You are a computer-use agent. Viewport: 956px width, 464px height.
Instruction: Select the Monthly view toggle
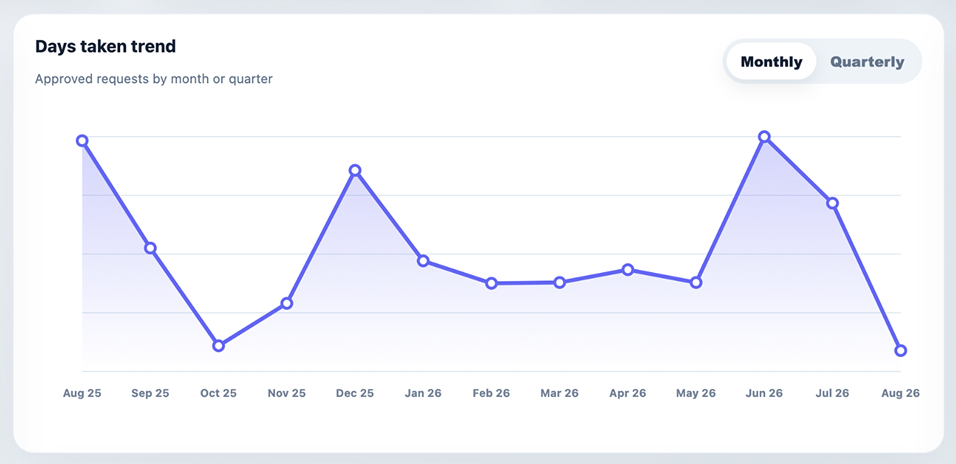coord(771,62)
